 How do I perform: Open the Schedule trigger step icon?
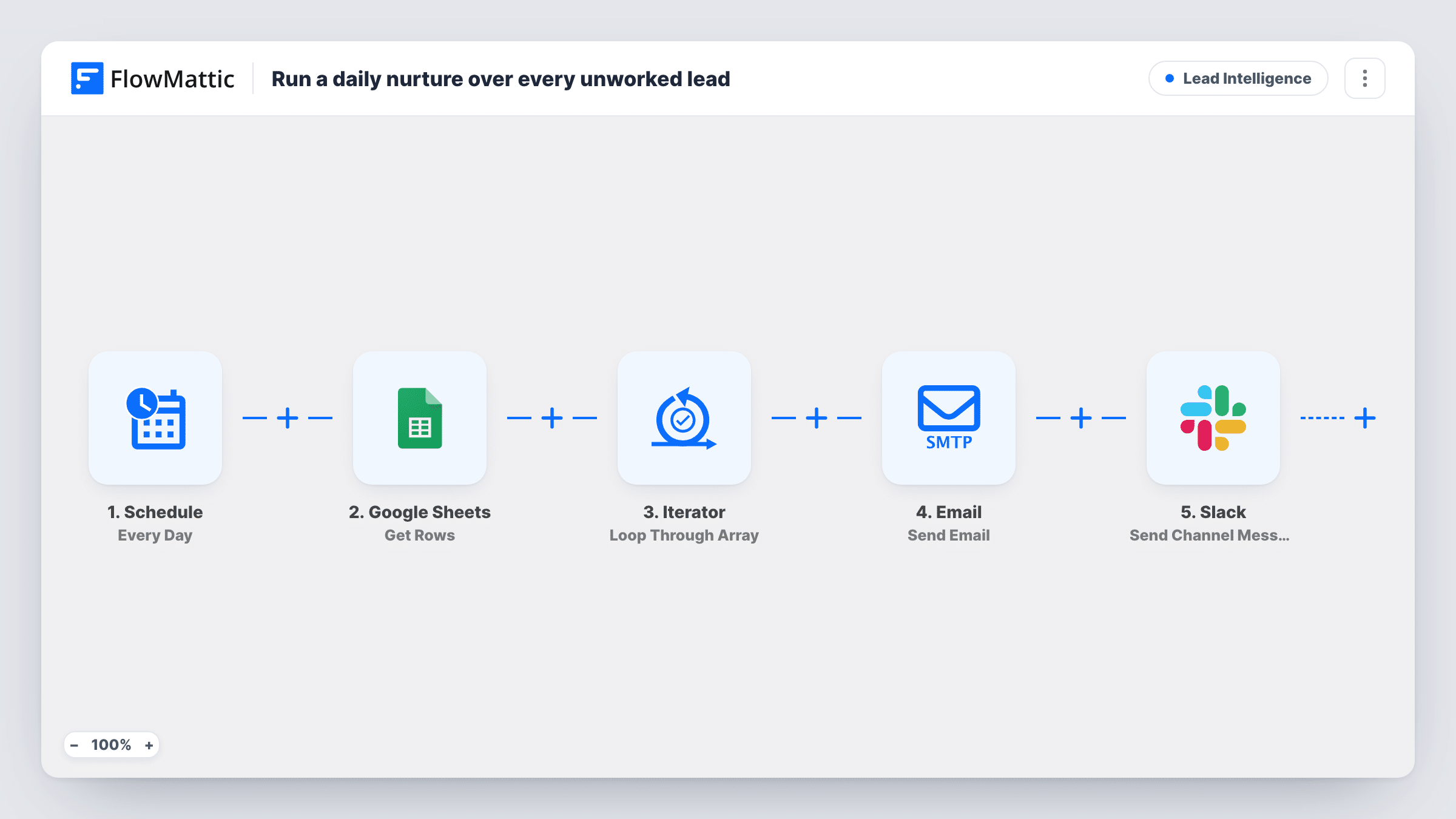(155, 418)
